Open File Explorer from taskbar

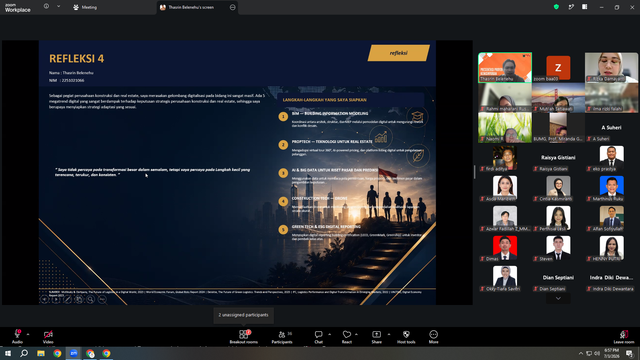point(41,353)
